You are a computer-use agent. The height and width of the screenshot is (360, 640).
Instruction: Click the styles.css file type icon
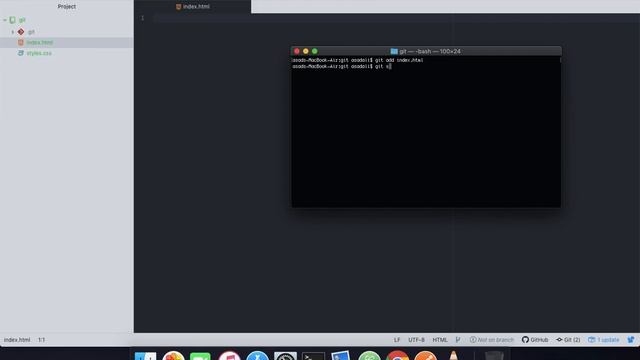tap(21, 53)
